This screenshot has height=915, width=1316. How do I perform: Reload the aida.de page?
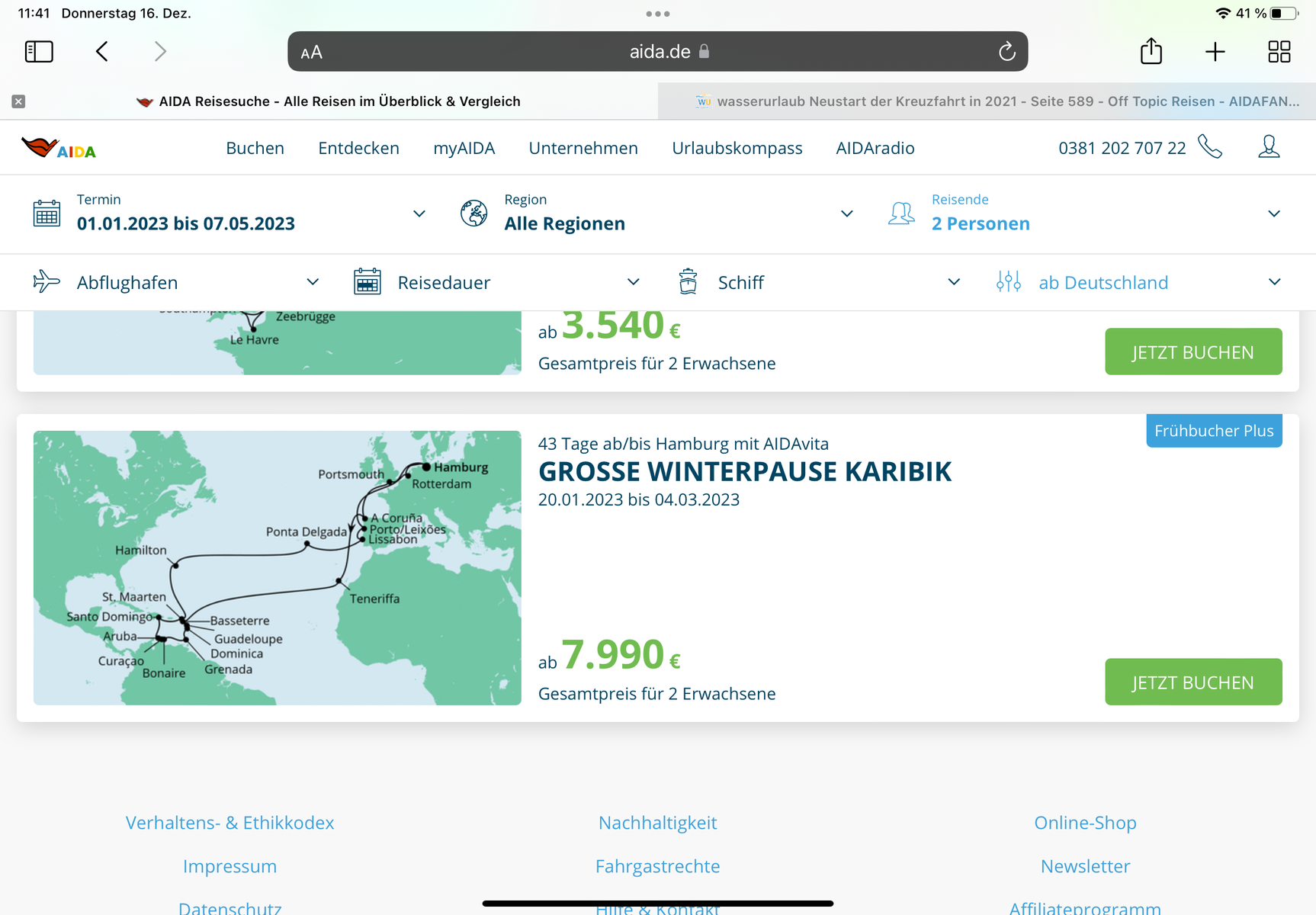tap(1006, 52)
